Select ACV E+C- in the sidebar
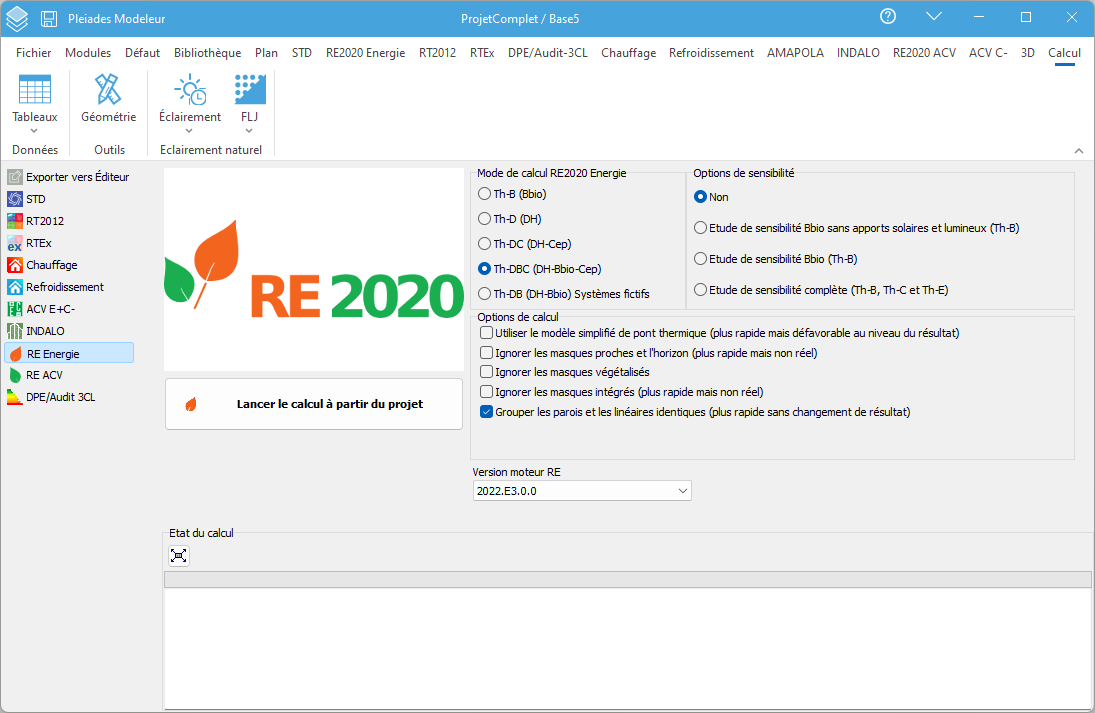Viewport: 1095px width, 713px height. pyautogui.click(x=41, y=309)
